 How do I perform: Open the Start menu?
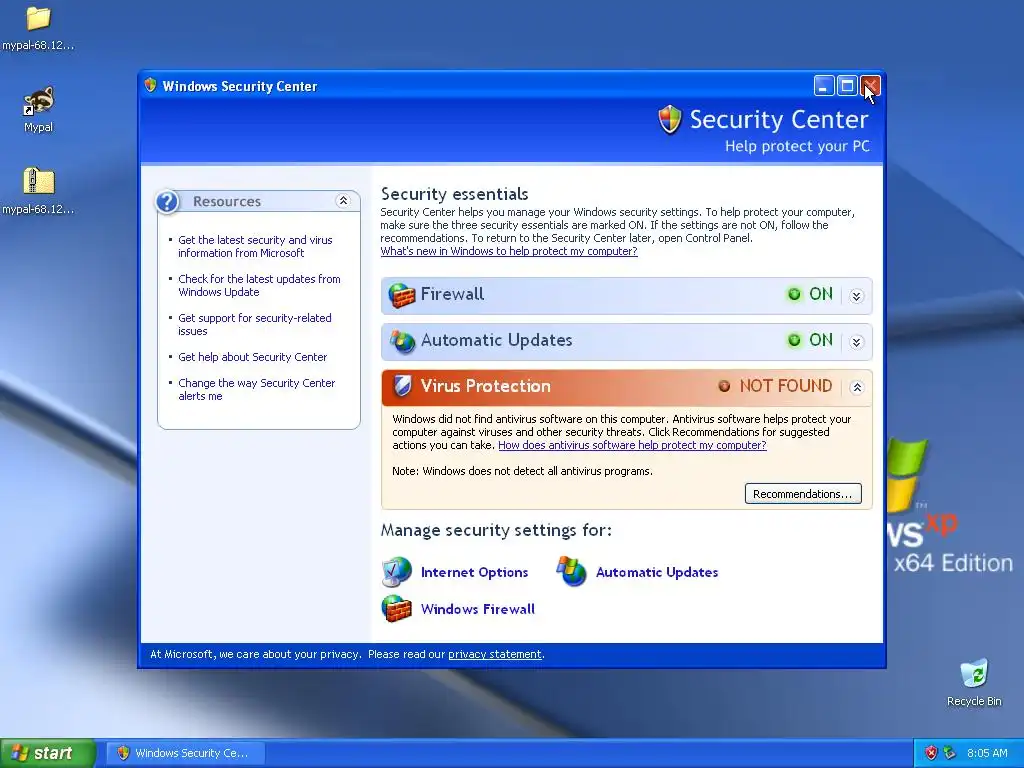point(47,753)
